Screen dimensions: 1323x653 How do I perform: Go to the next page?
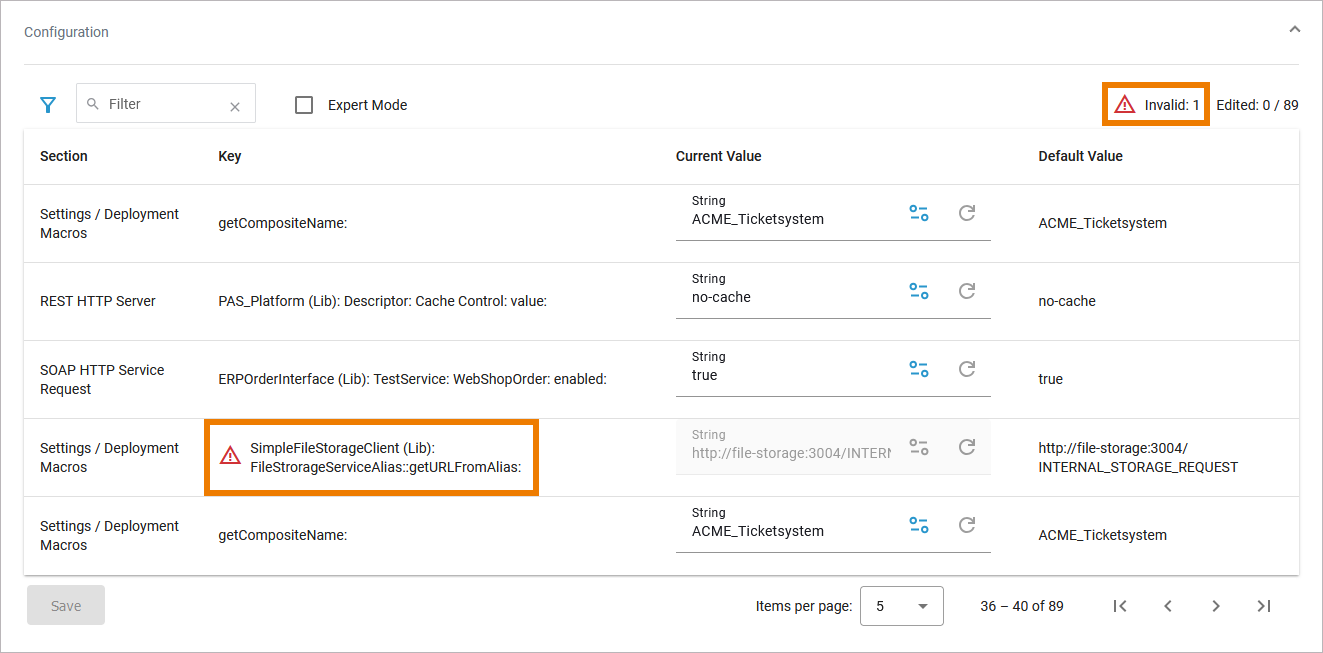[1216, 606]
